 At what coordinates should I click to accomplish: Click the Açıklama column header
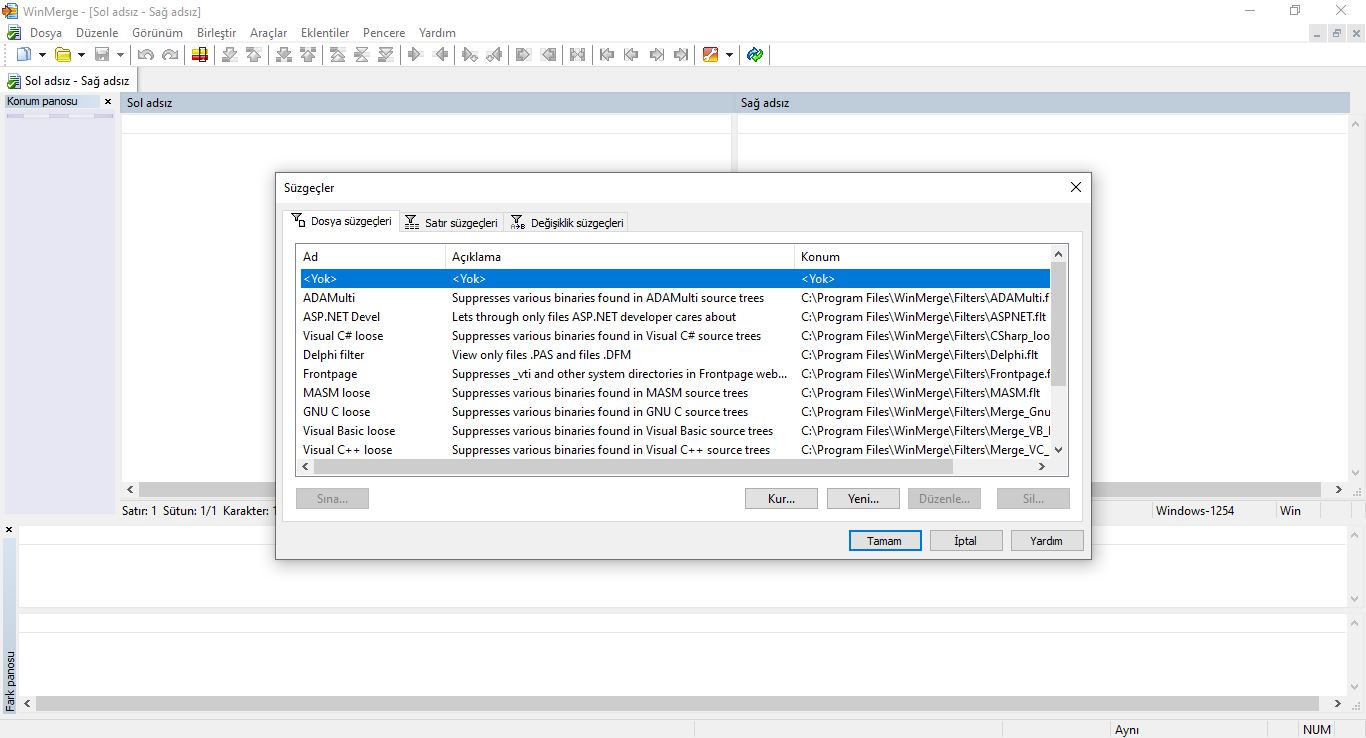pos(620,257)
